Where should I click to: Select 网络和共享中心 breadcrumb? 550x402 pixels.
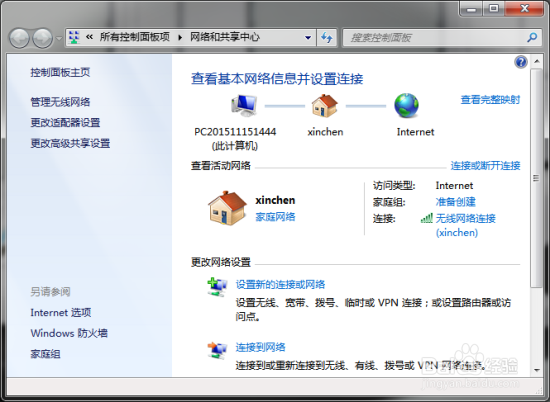tap(225, 37)
